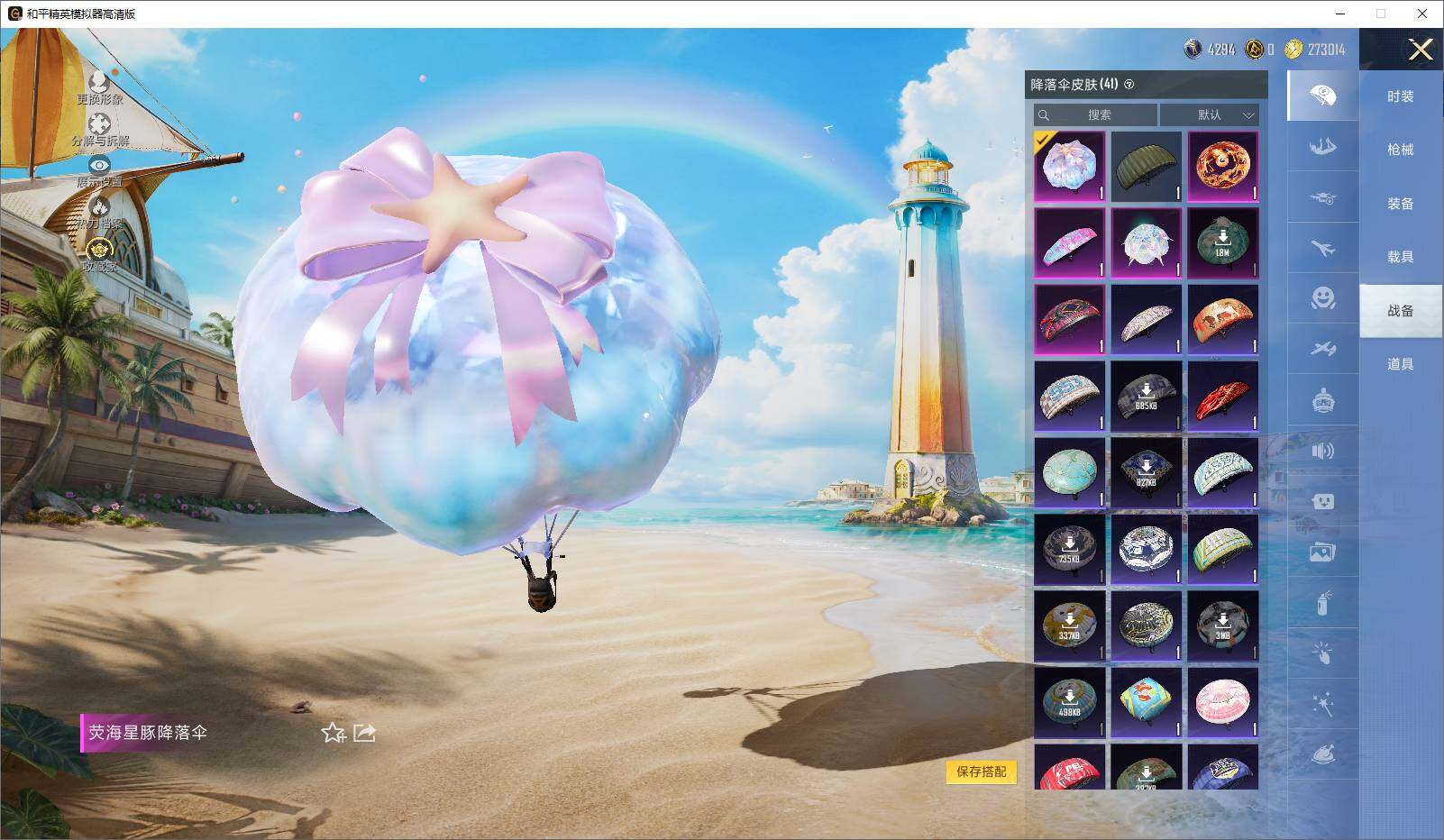Image resolution: width=1444 pixels, height=840 pixels.
Task: Select the turquoise marble round parachute
Action: coord(1070,473)
